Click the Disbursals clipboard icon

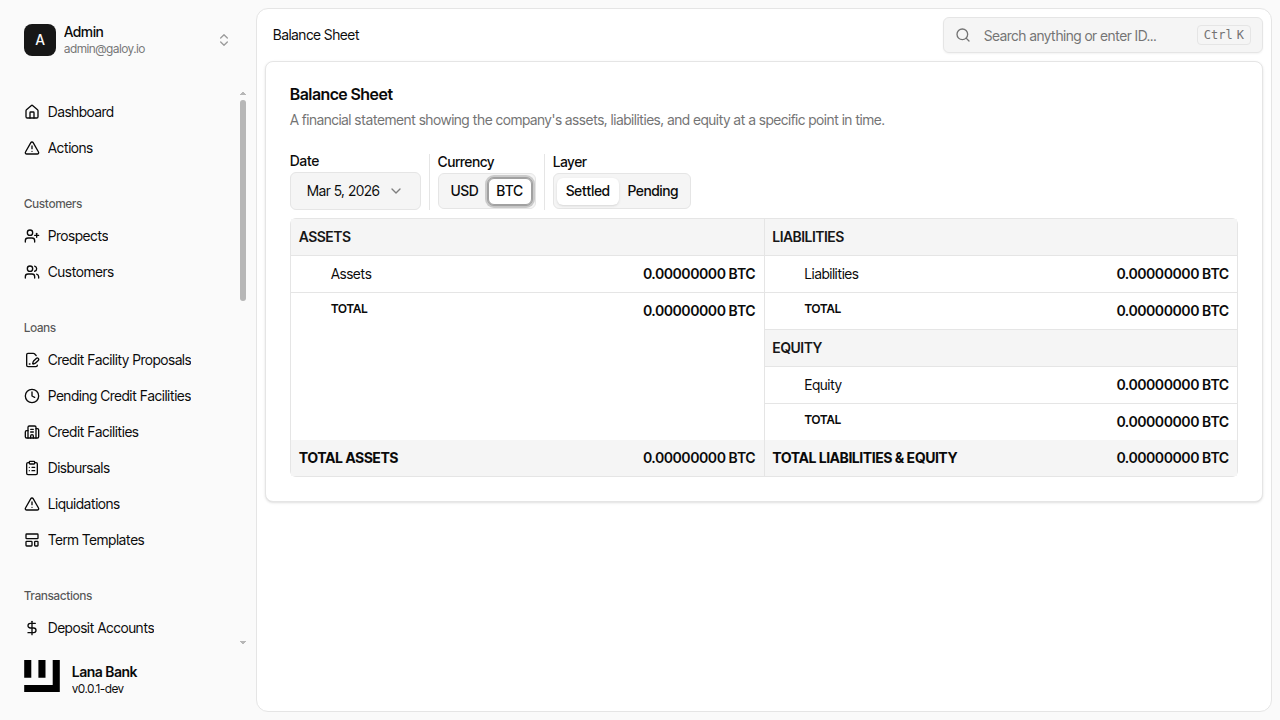32,468
